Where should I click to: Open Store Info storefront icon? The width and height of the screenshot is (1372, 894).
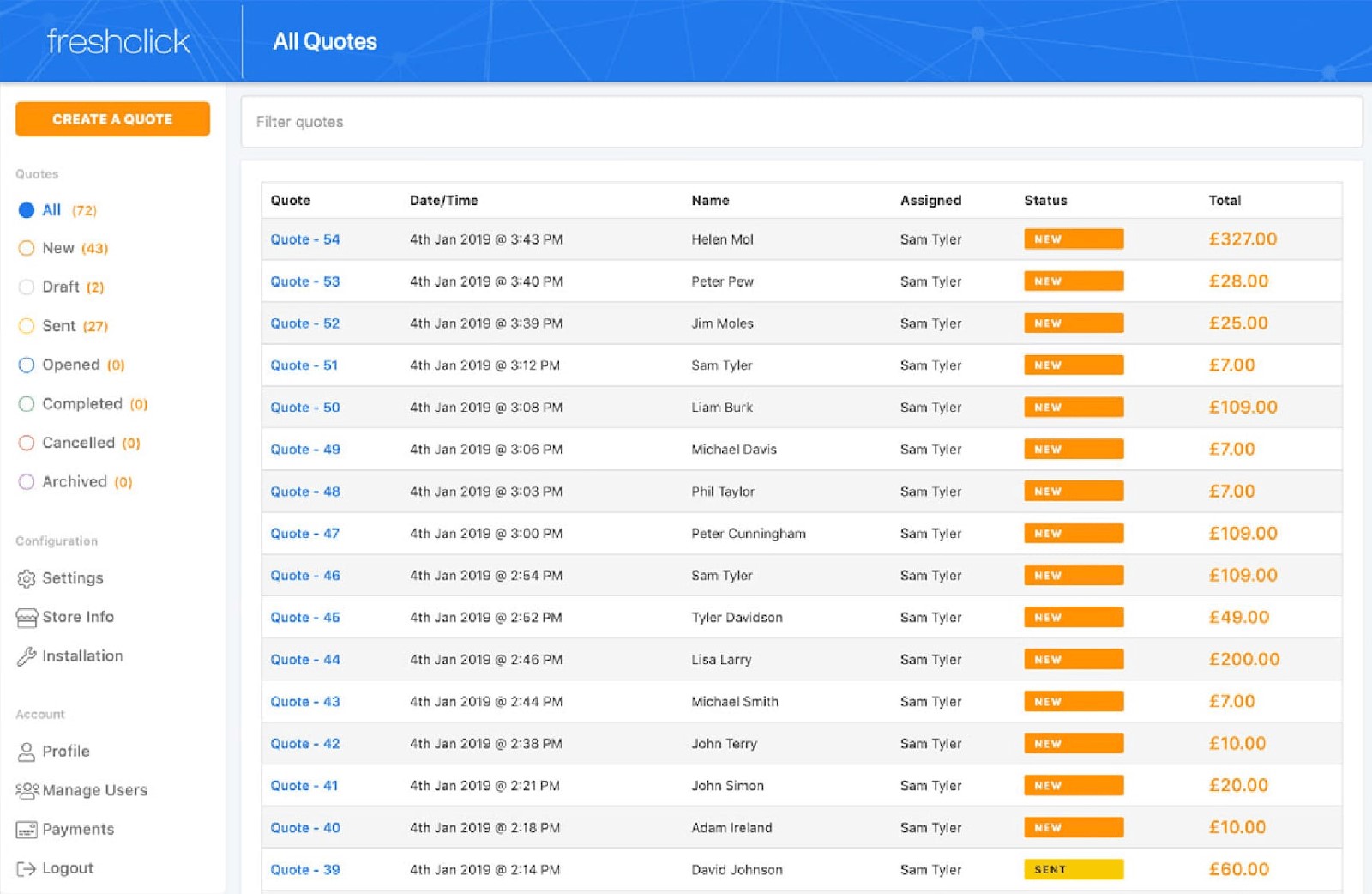coord(27,618)
